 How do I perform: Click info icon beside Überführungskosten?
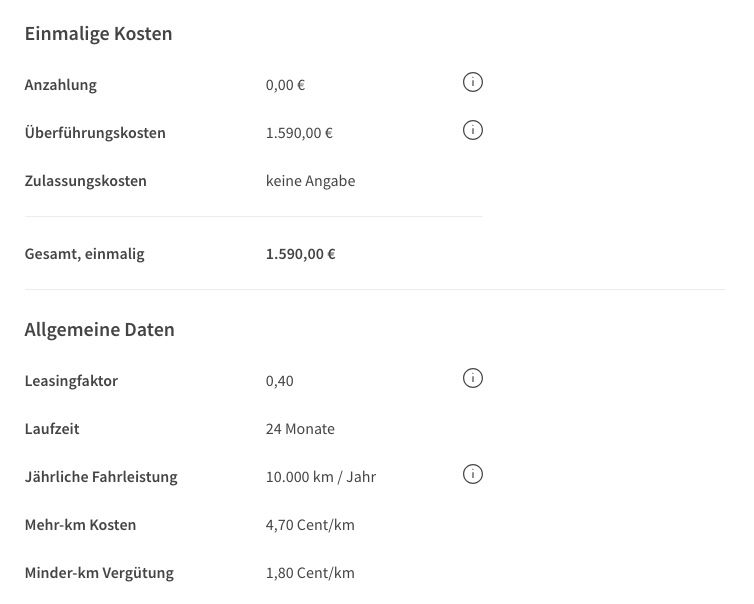tap(472, 130)
